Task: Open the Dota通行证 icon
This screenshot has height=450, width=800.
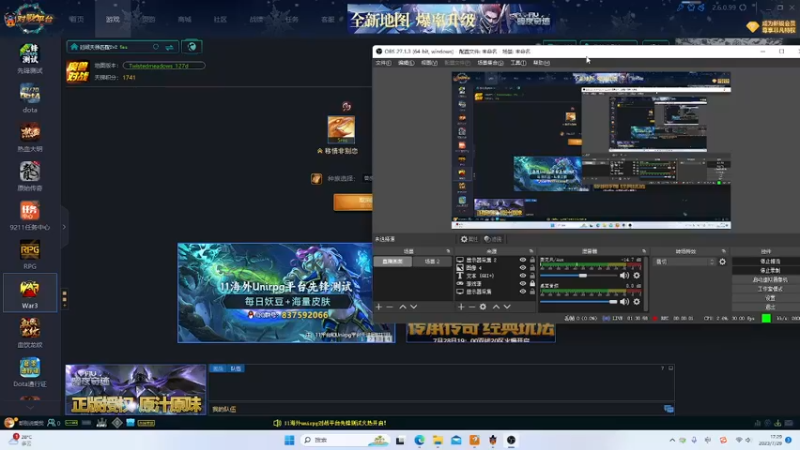Action: 30,367
